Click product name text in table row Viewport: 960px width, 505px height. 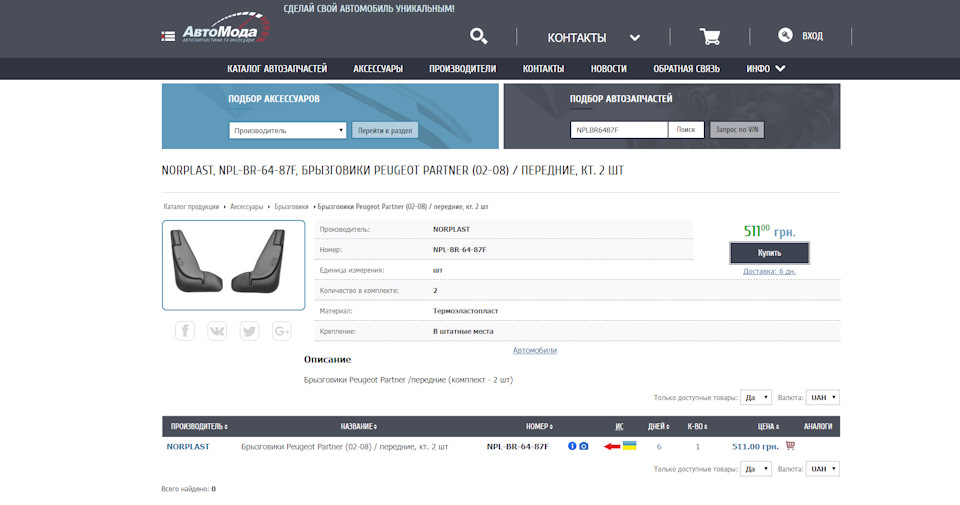[345, 446]
